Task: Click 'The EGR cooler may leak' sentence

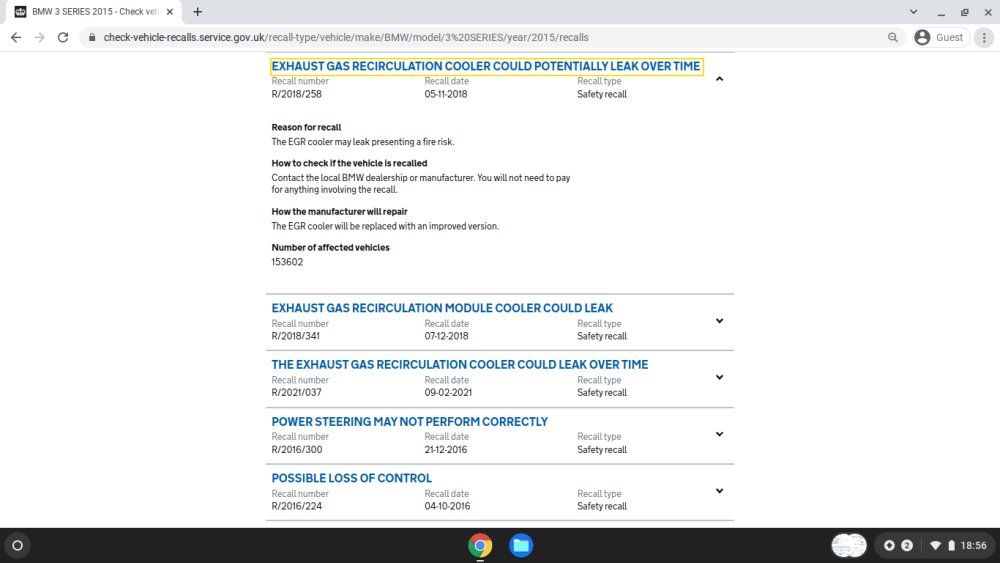Action: coord(363,142)
